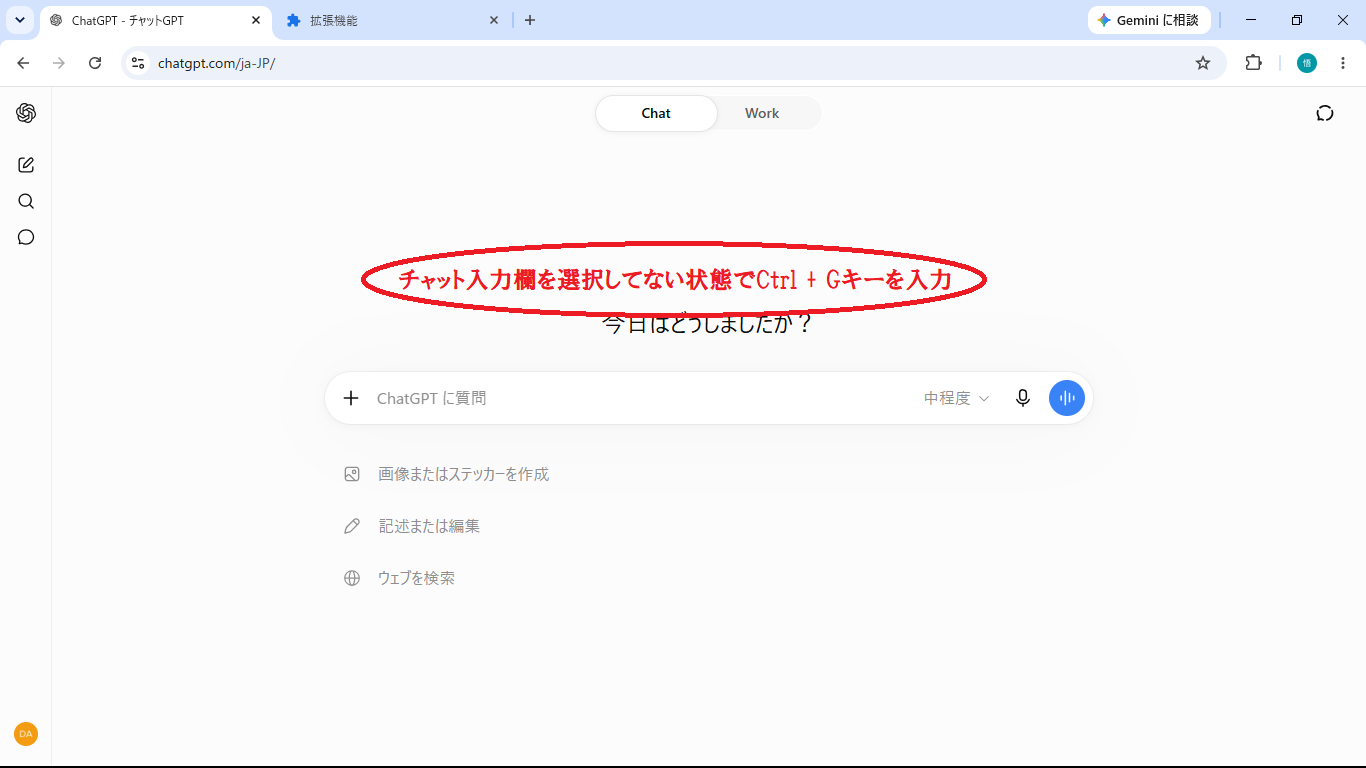
Task: Close the ChatGPT tab
Action: coord(256,20)
